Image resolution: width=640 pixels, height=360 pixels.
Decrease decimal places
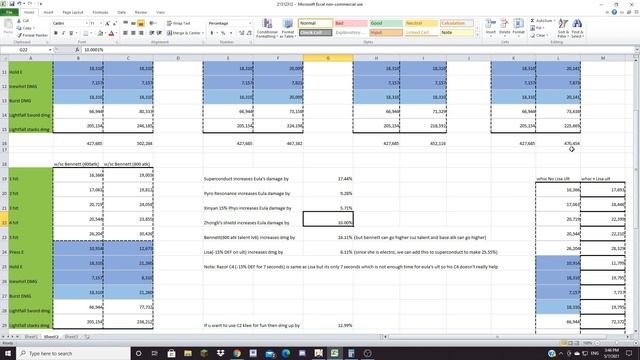pyautogui.click(x=249, y=33)
